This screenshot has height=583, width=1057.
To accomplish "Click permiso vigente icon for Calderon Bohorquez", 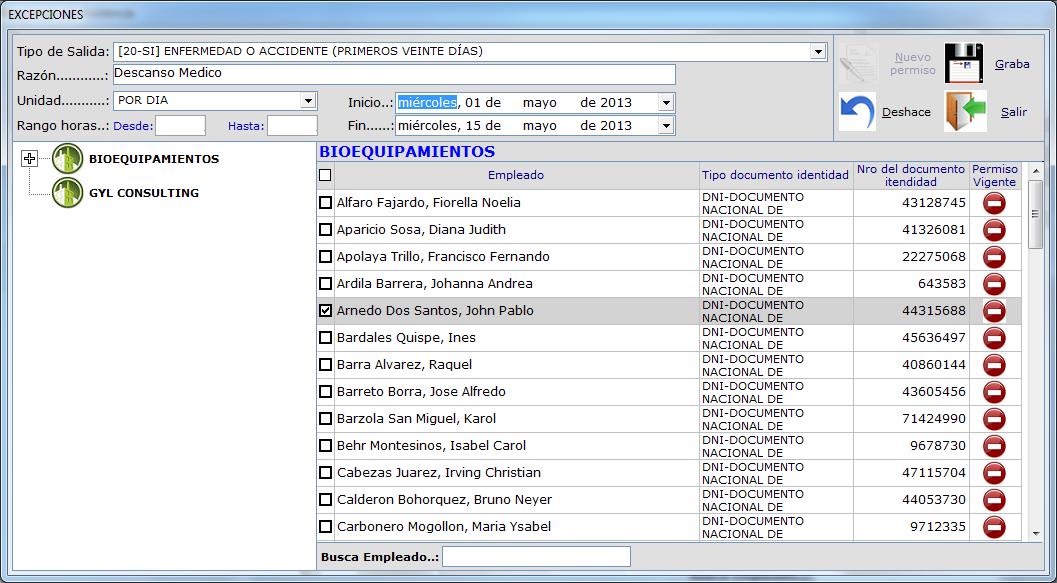I will pyautogui.click(x=994, y=499).
